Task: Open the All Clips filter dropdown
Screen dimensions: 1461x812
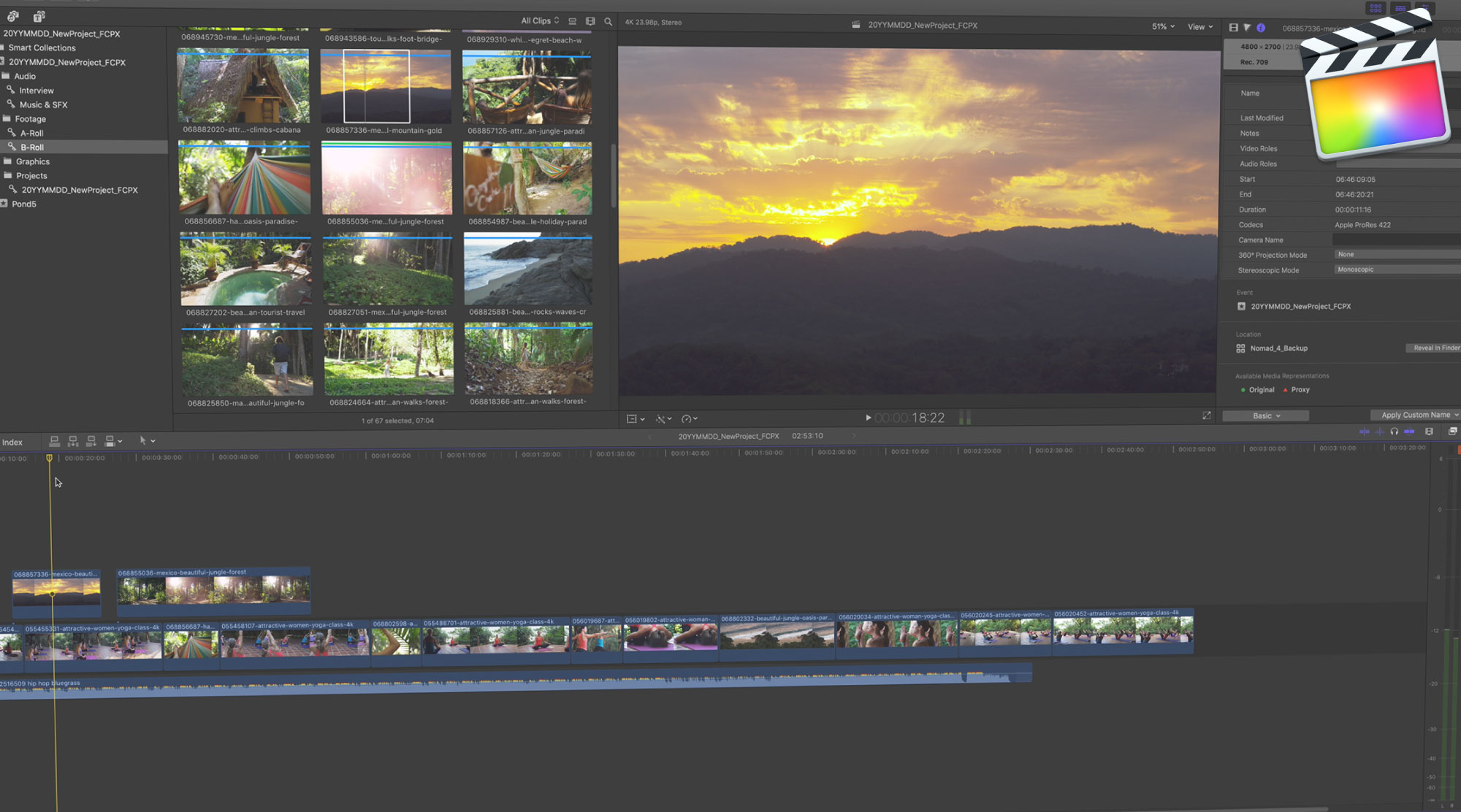Action: (x=538, y=20)
